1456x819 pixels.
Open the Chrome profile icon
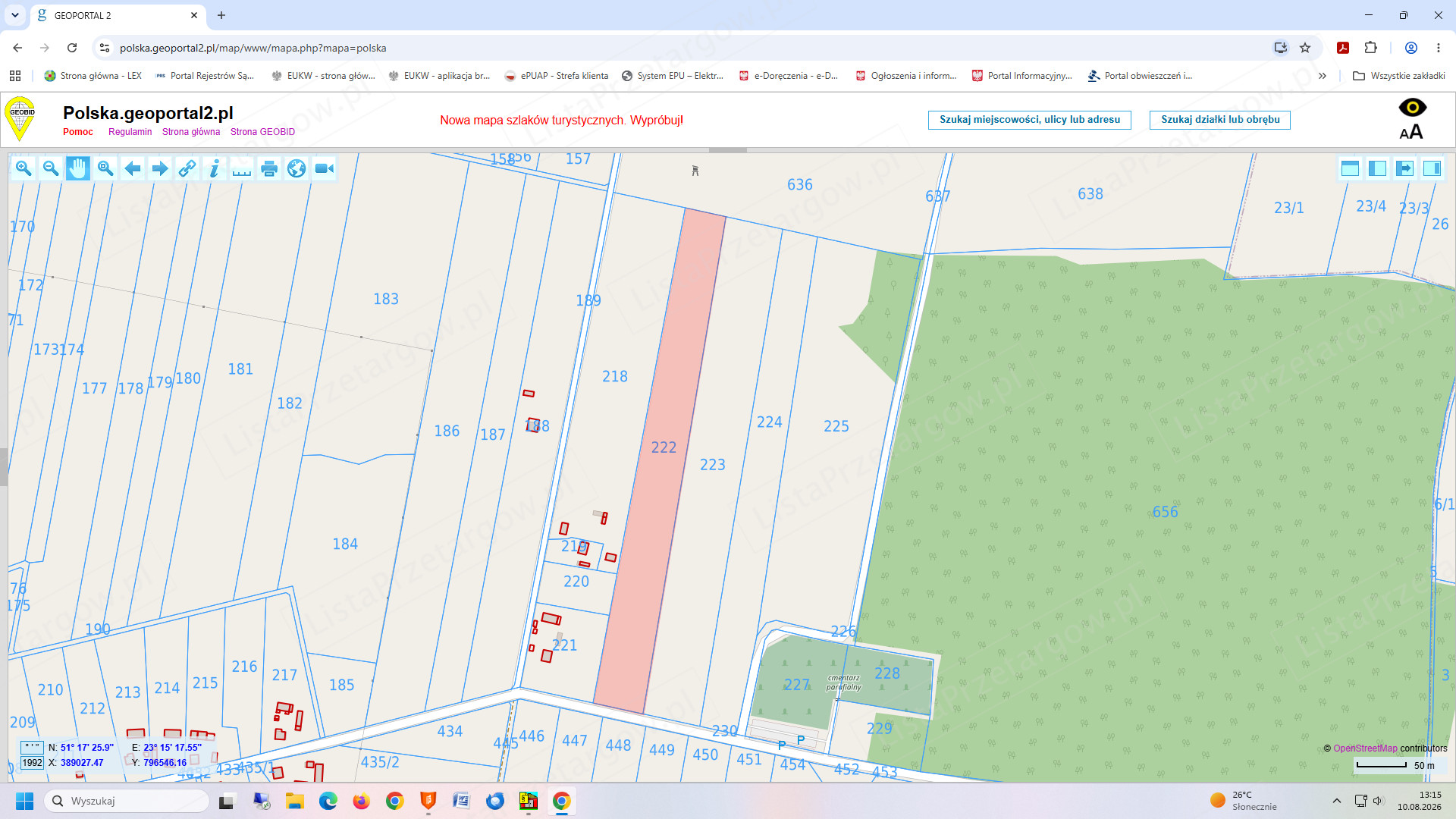point(1411,48)
